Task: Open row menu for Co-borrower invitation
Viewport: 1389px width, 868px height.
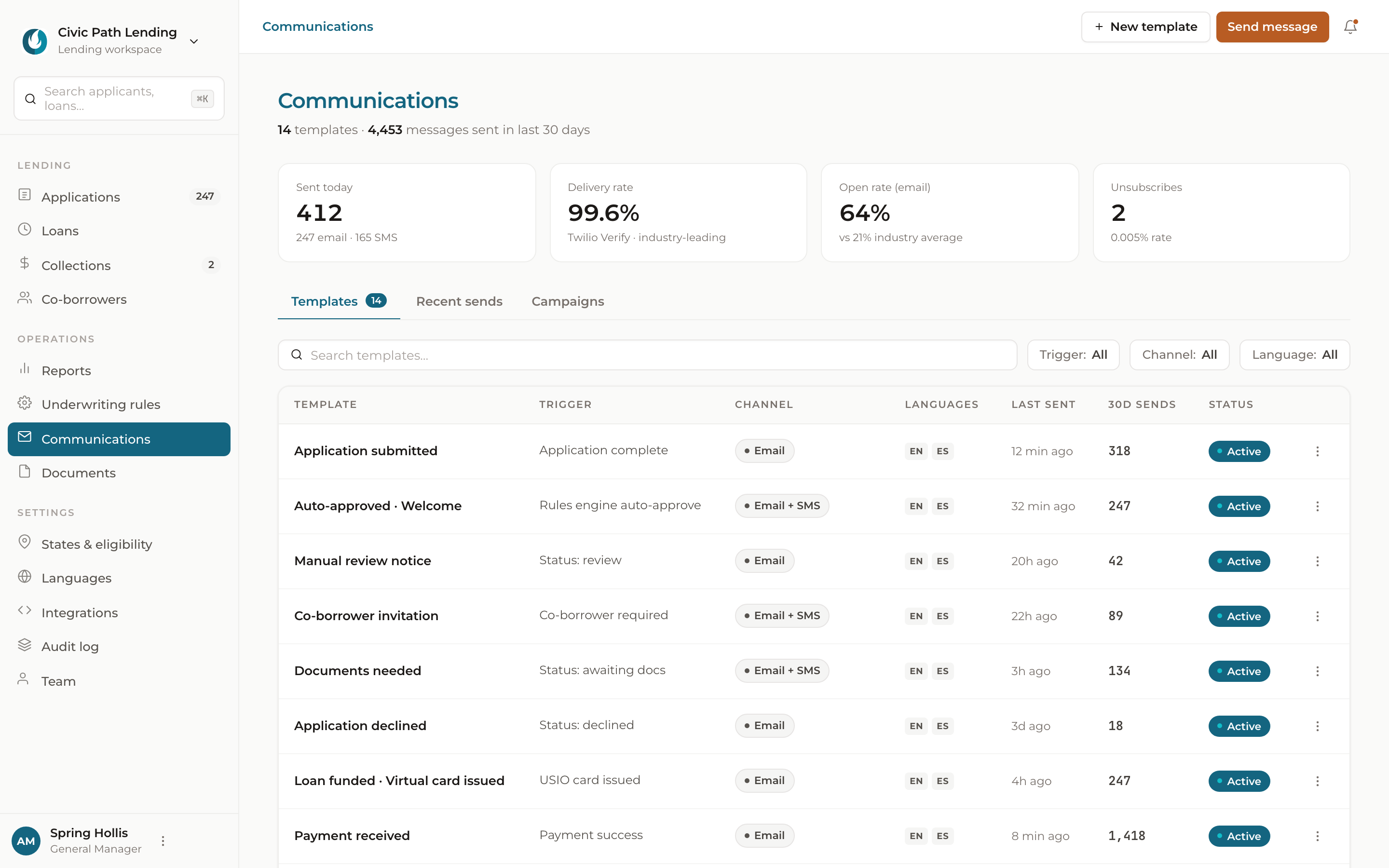Action: 1317,616
